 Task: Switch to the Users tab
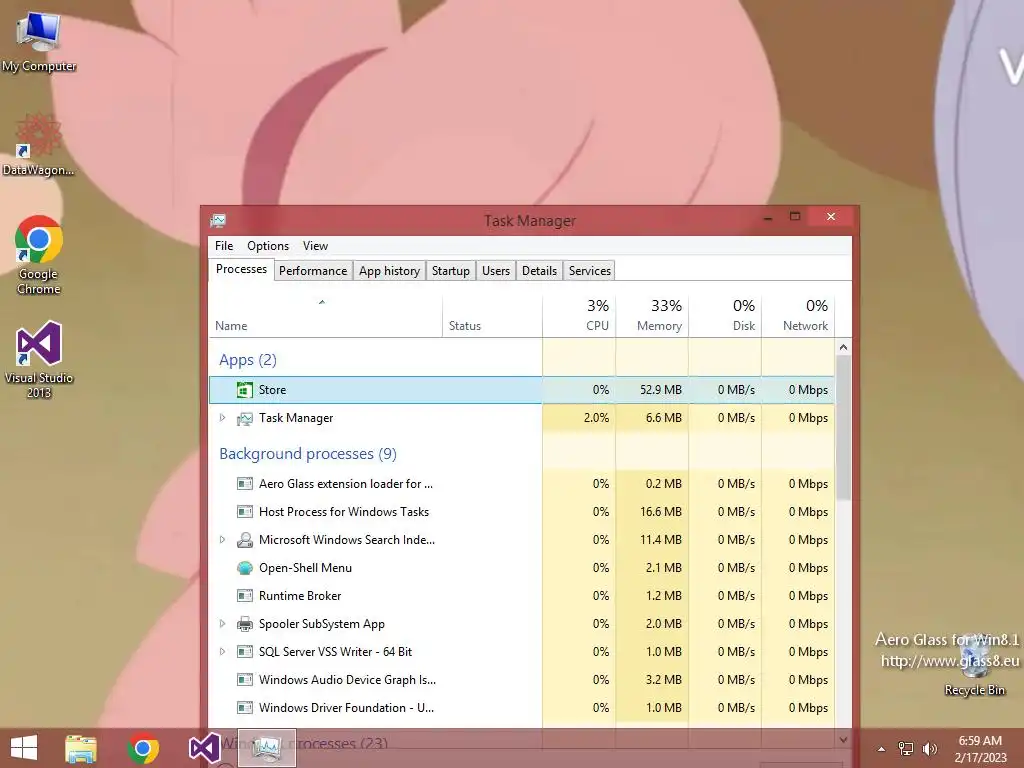(496, 271)
